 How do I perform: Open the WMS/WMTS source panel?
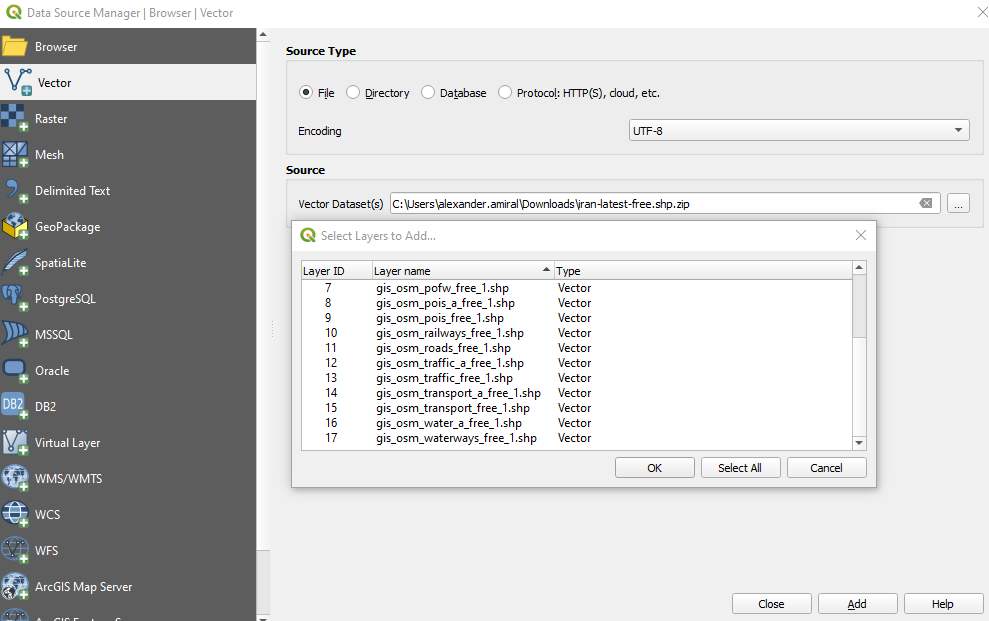(70, 478)
